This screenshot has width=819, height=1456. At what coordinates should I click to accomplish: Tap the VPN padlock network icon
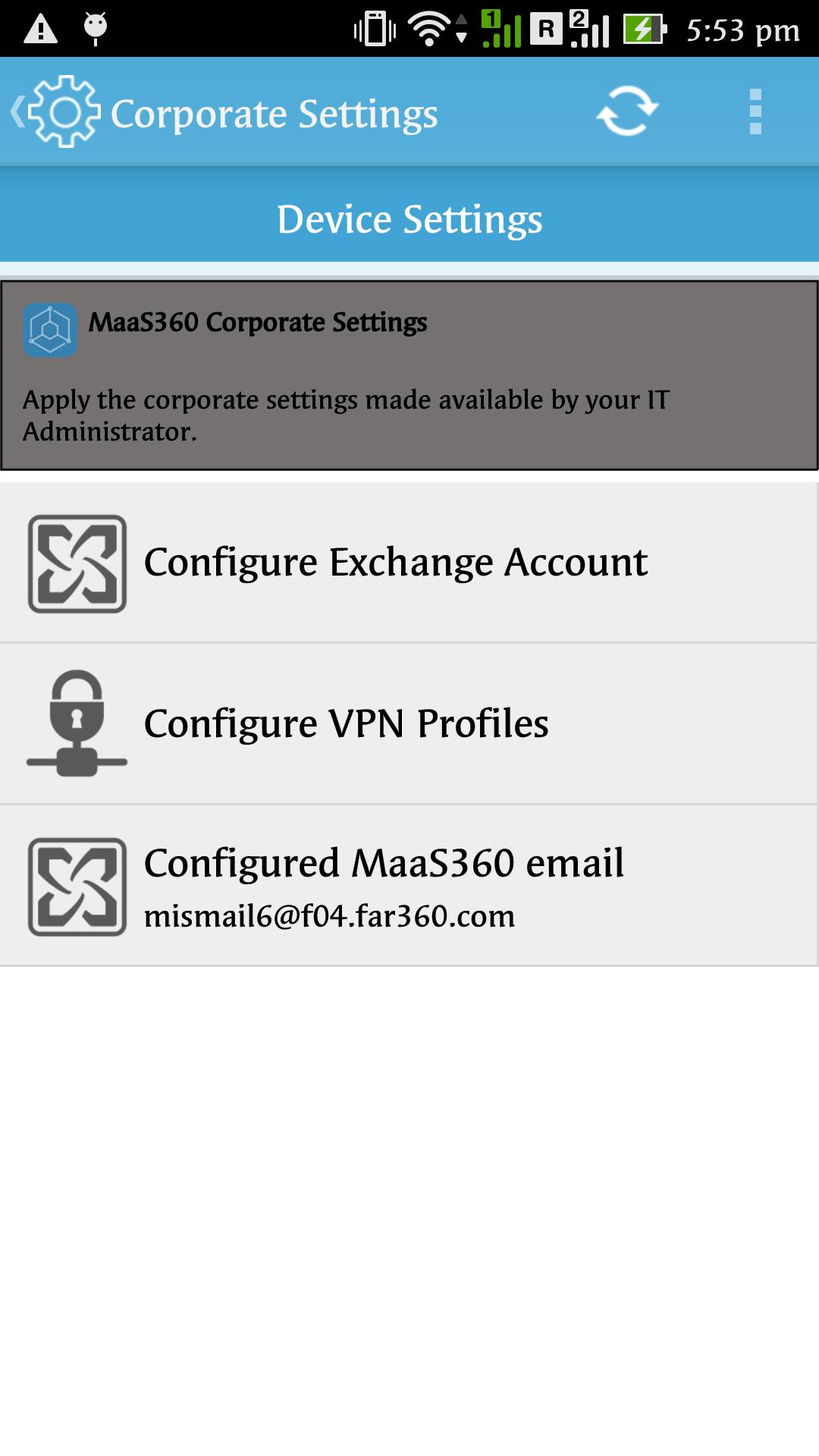click(77, 723)
